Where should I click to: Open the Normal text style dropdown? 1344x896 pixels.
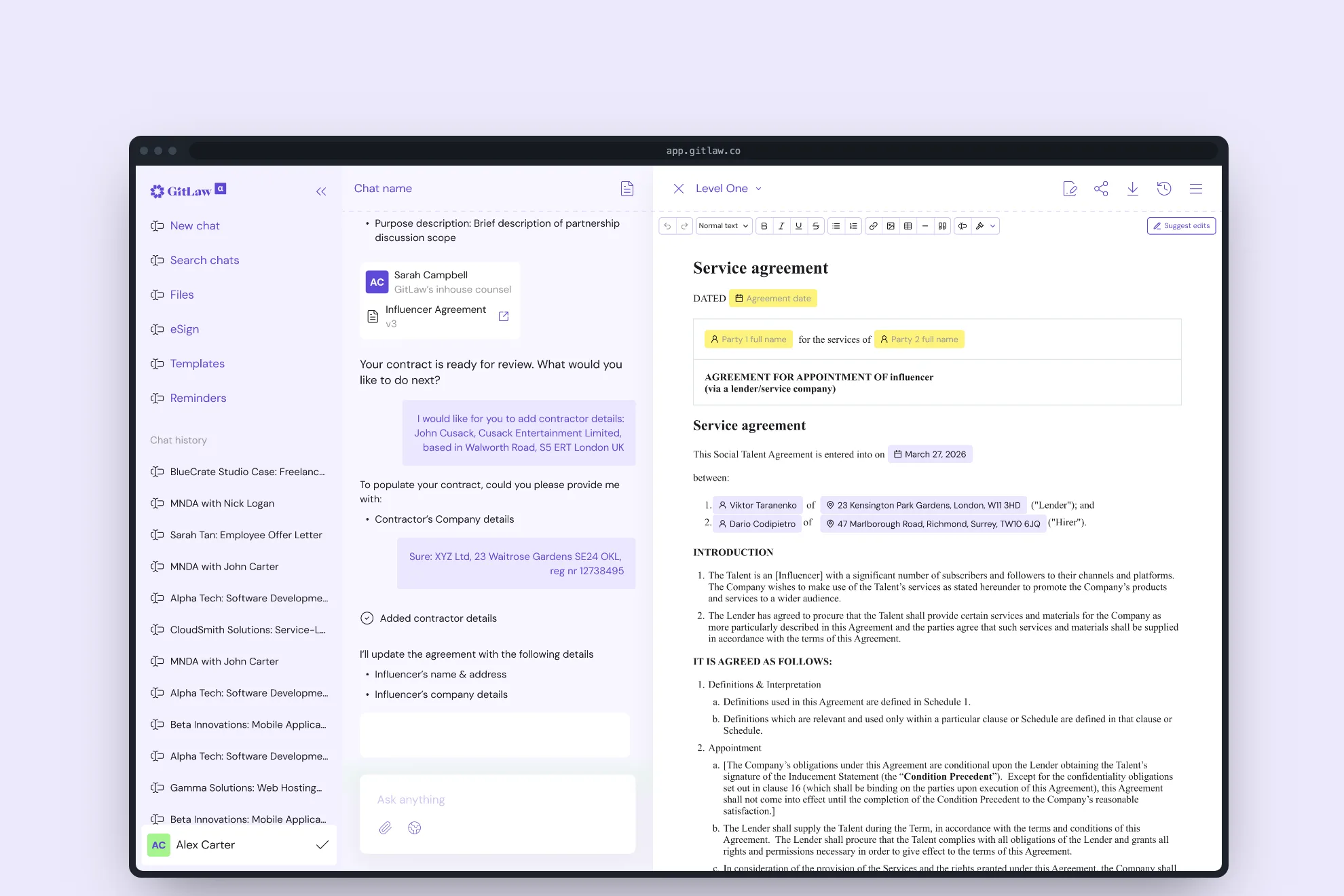click(724, 226)
